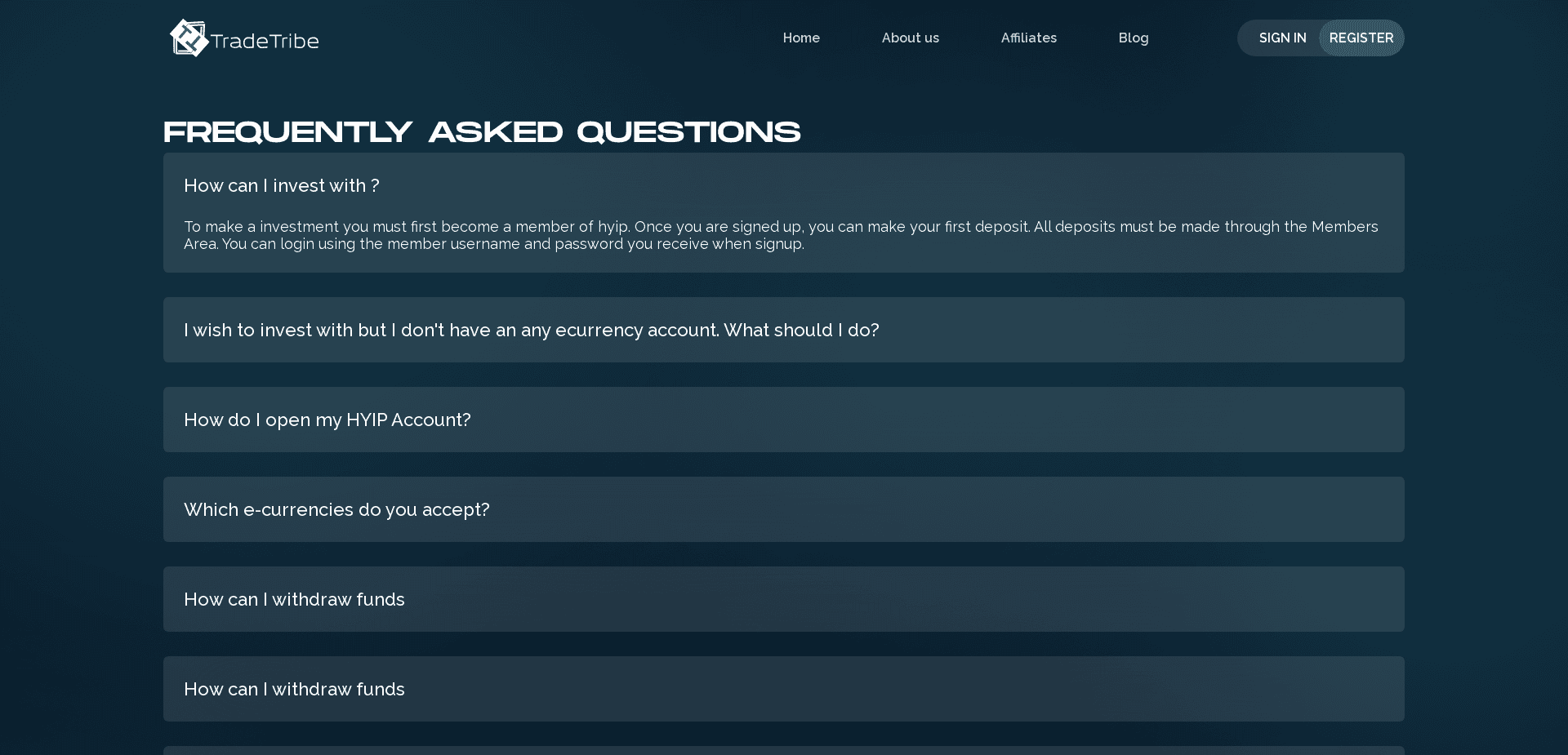Navigate to Home
Screen dimensions: 1568x755
point(801,38)
